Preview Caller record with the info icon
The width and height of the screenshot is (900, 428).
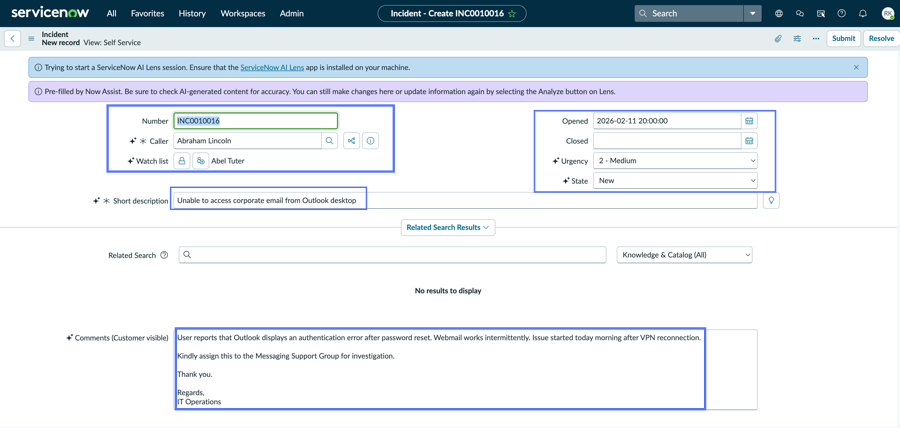pos(371,141)
